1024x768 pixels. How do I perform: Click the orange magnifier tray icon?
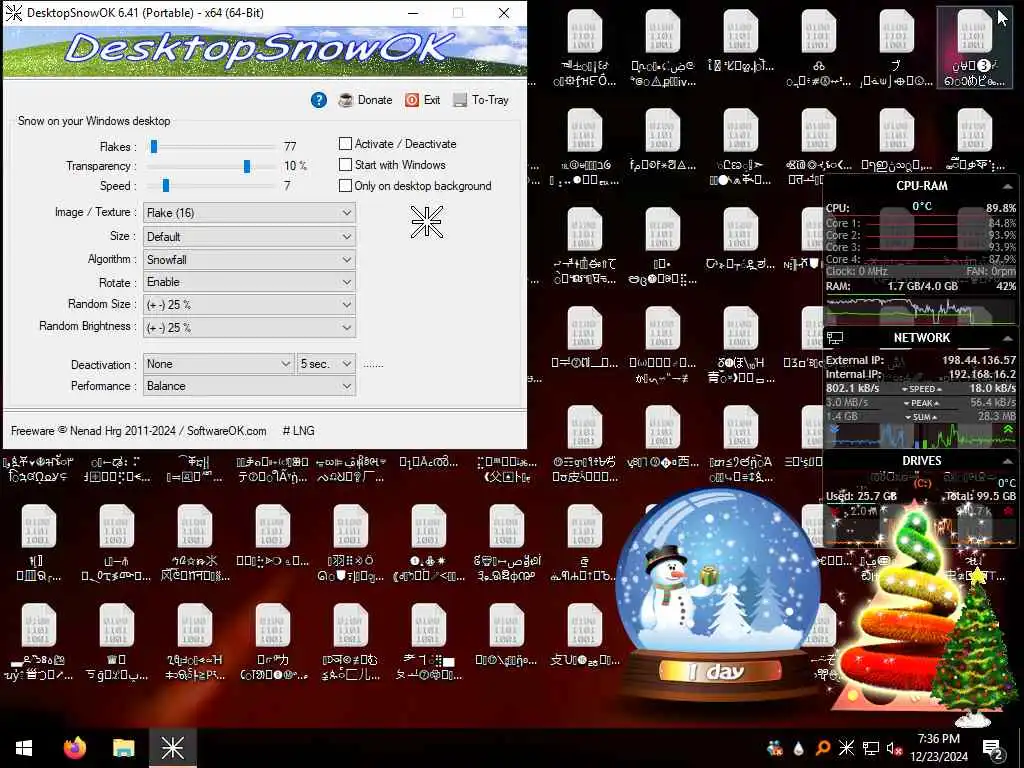(823, 748)
